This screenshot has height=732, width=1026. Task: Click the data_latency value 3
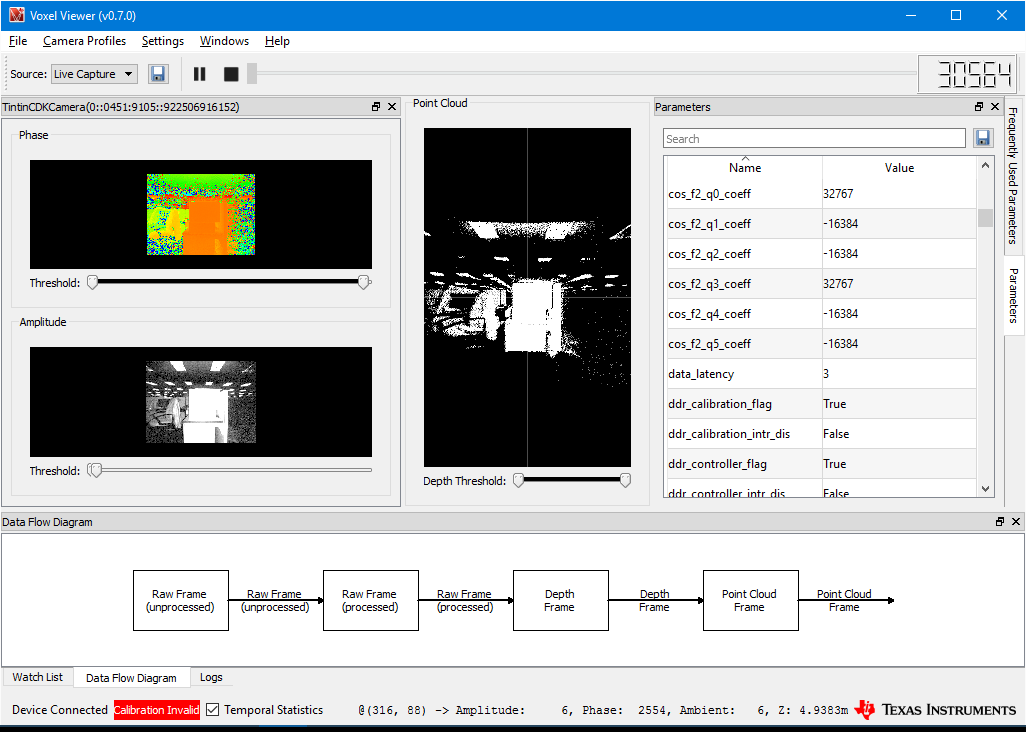(826, 374)
